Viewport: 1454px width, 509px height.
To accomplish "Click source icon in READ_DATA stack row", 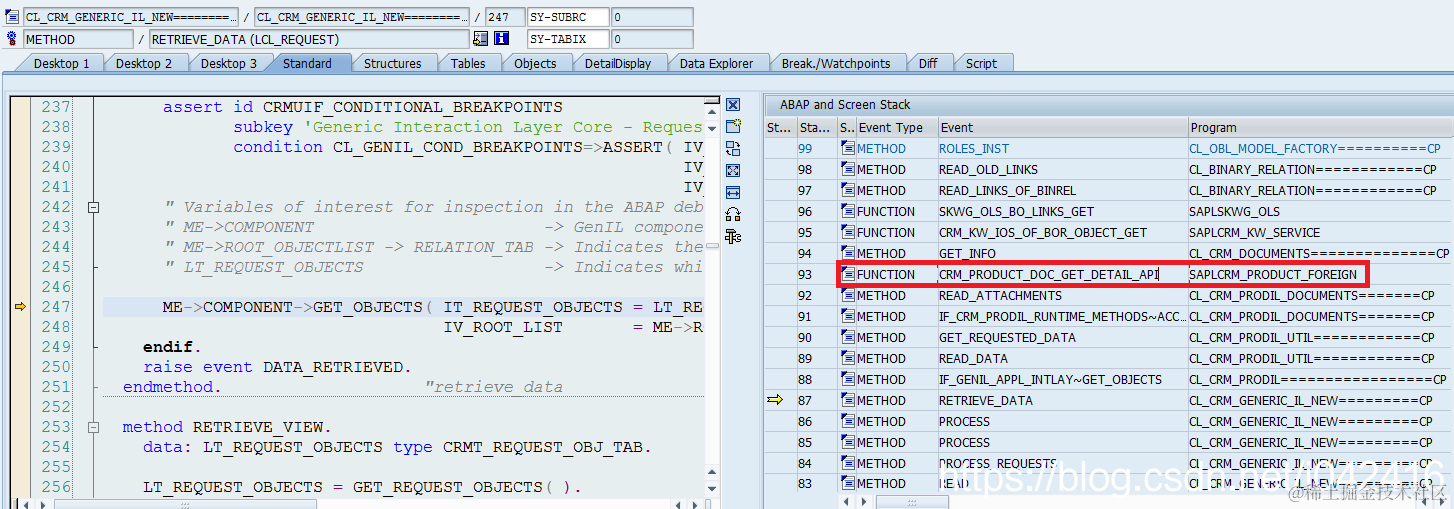I will pyautogui.click(x=848, y=358).
